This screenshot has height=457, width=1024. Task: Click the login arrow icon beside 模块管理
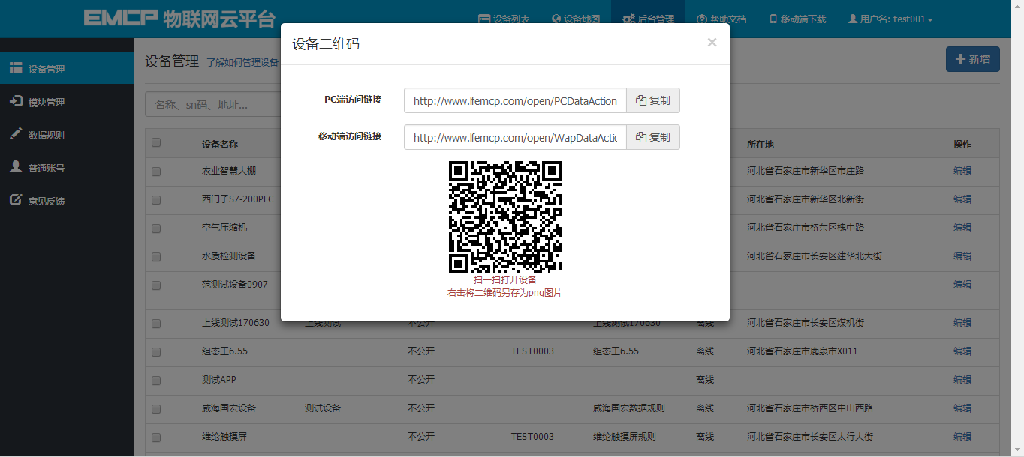pyautogui.click(x=16, y=101)
